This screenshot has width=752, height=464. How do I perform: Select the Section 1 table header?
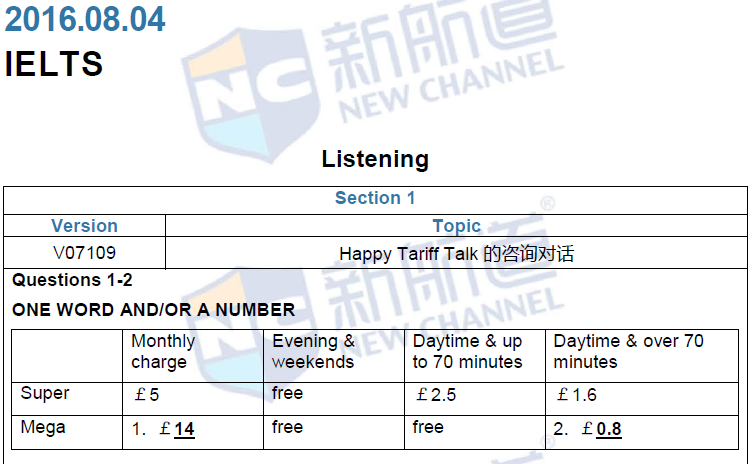[x=375, y=198]
